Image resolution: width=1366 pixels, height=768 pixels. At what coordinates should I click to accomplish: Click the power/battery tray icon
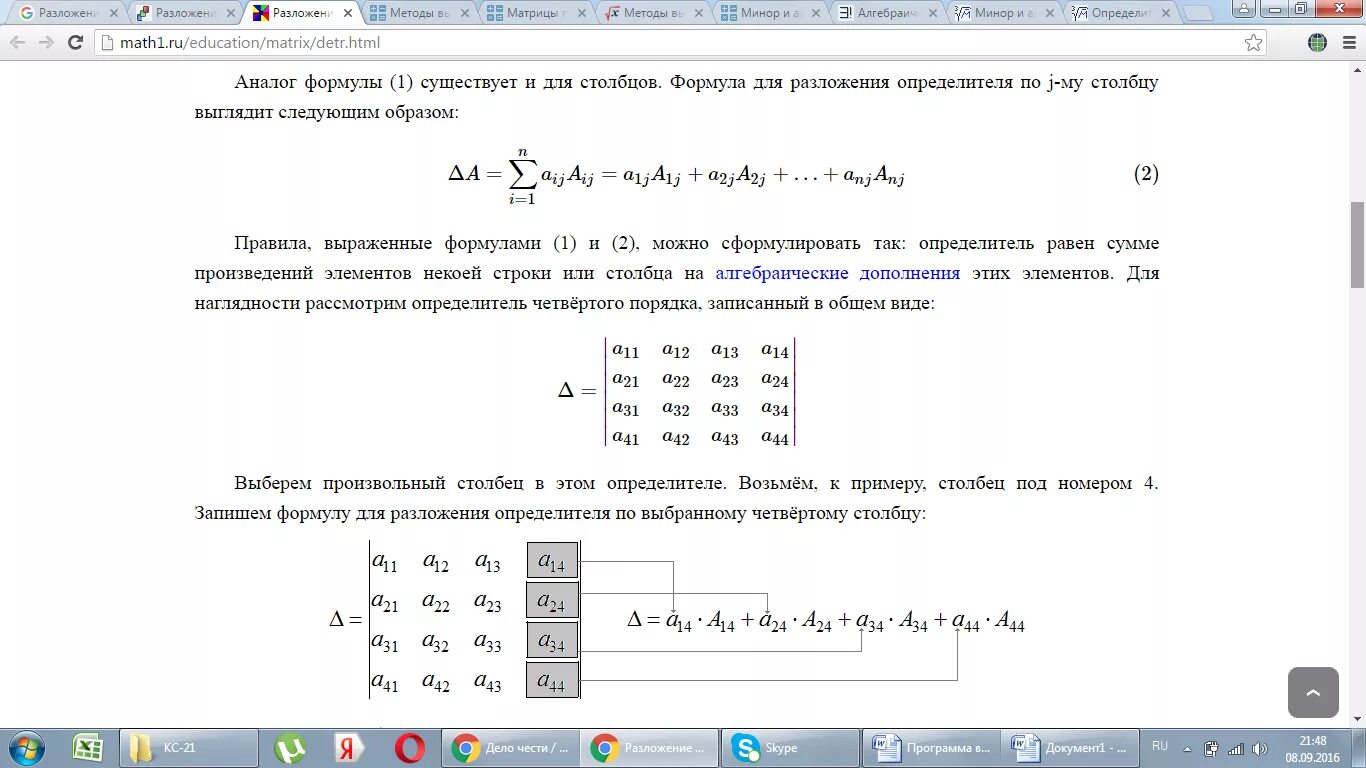click(x=1212, y=748)
